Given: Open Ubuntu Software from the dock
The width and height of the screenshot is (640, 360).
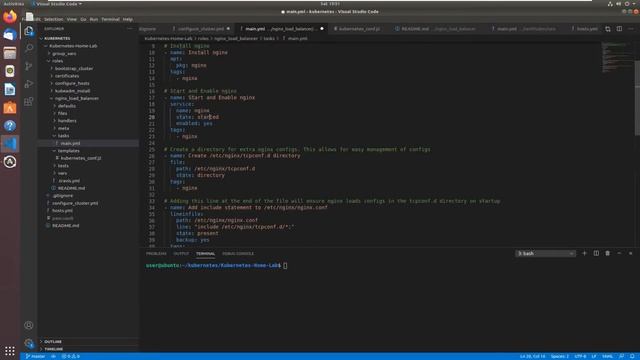Looking at the screenshot, I should coord(10,108).
